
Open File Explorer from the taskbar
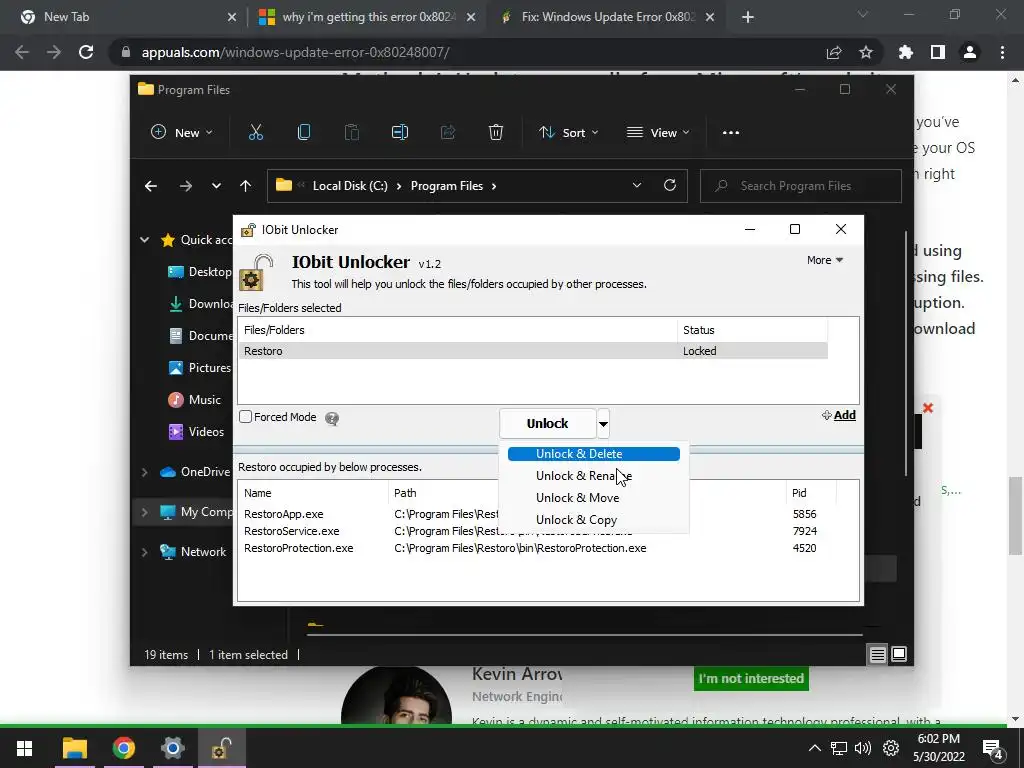pos(75,748)
